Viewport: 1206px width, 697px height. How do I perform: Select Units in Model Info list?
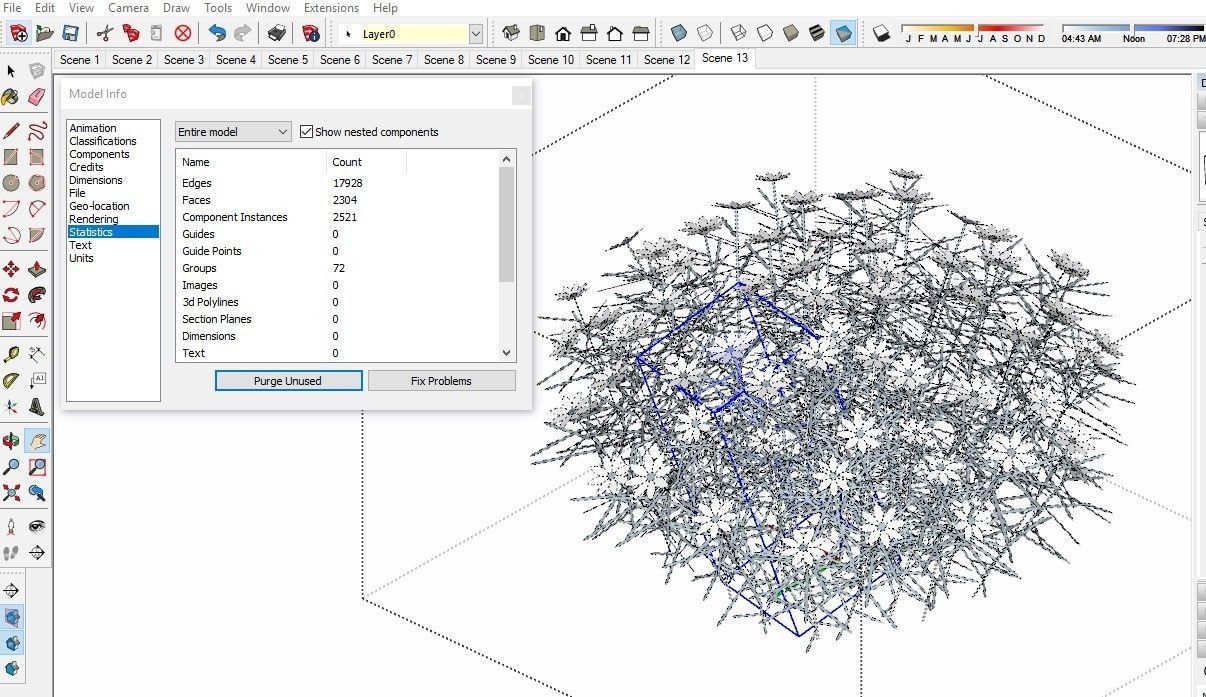pos(81,258)
